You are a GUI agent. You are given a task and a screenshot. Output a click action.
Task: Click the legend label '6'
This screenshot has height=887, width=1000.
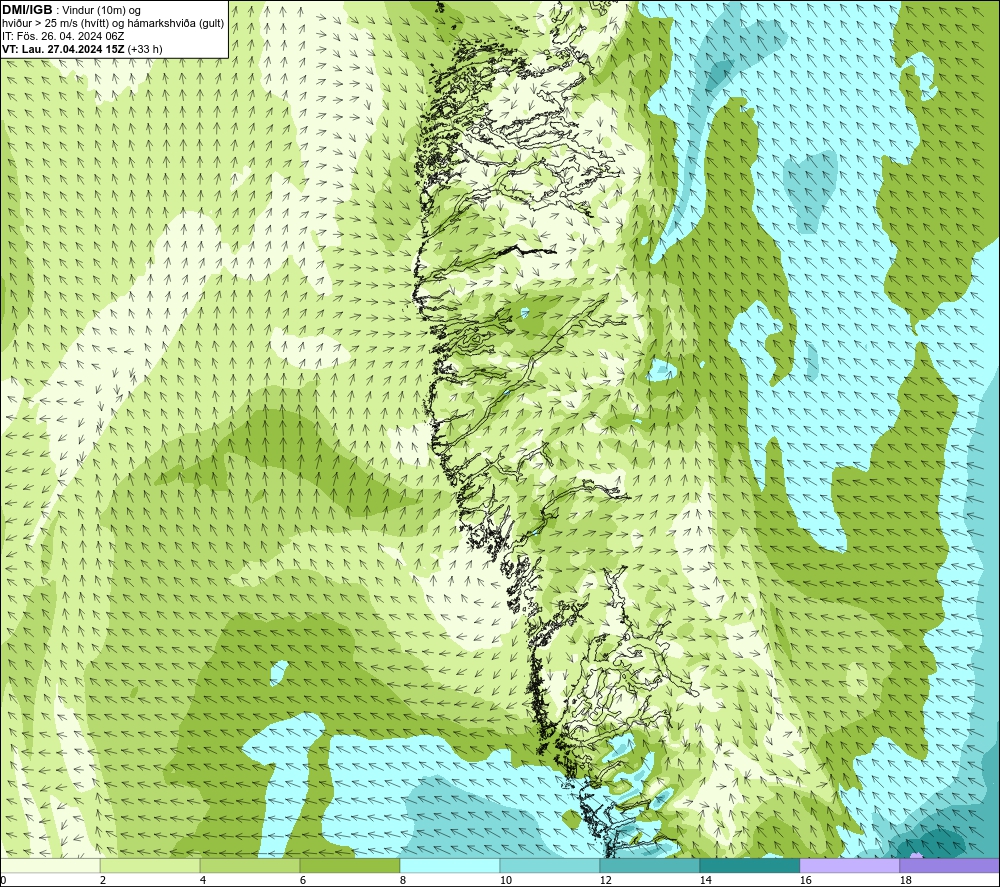pyautogui.click(x=302, y=881)
